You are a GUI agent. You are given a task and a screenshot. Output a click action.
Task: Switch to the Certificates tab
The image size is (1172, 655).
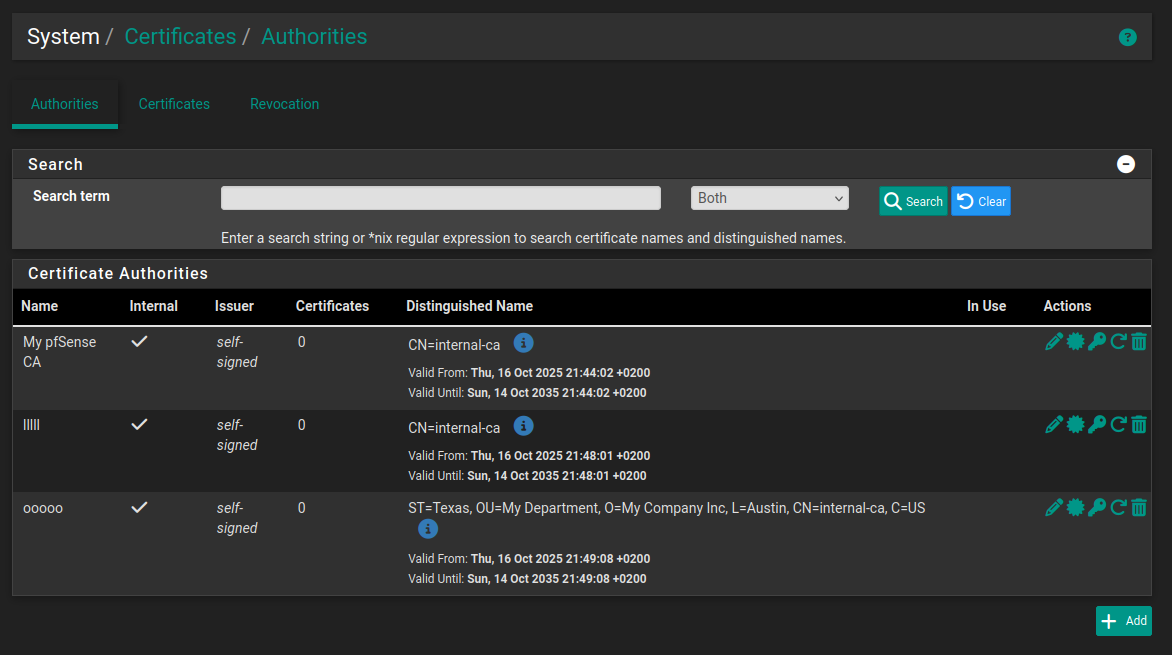pyautogui.click(x=174, y=104)
